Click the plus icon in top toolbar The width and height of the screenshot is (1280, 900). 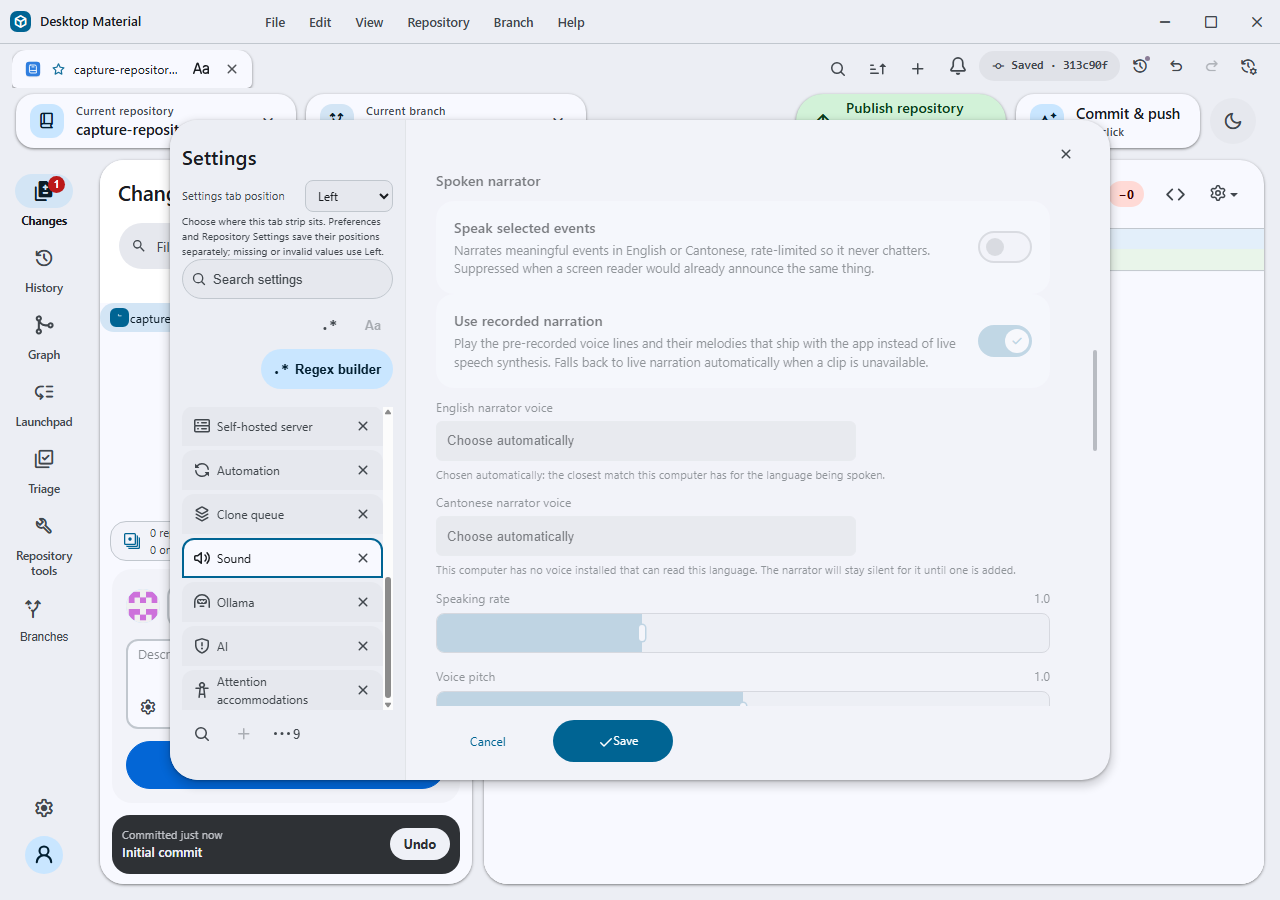tap(918, 68)
